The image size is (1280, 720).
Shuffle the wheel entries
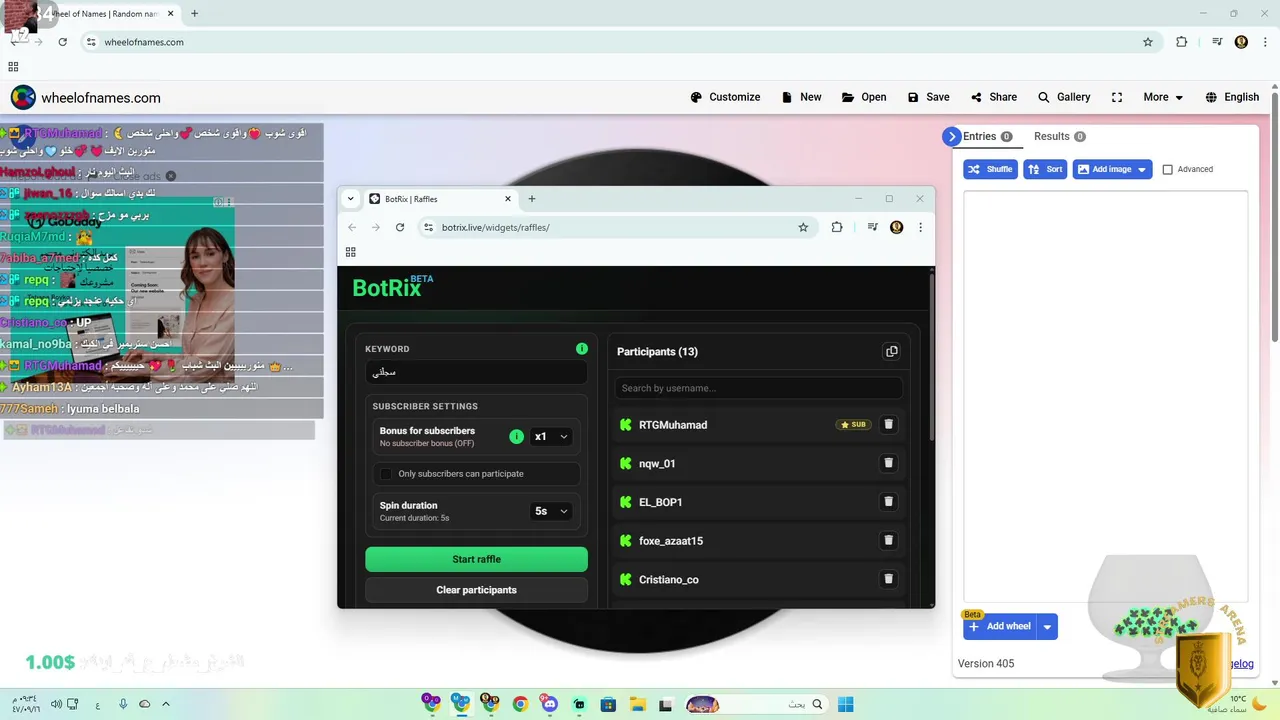[990, 169]
